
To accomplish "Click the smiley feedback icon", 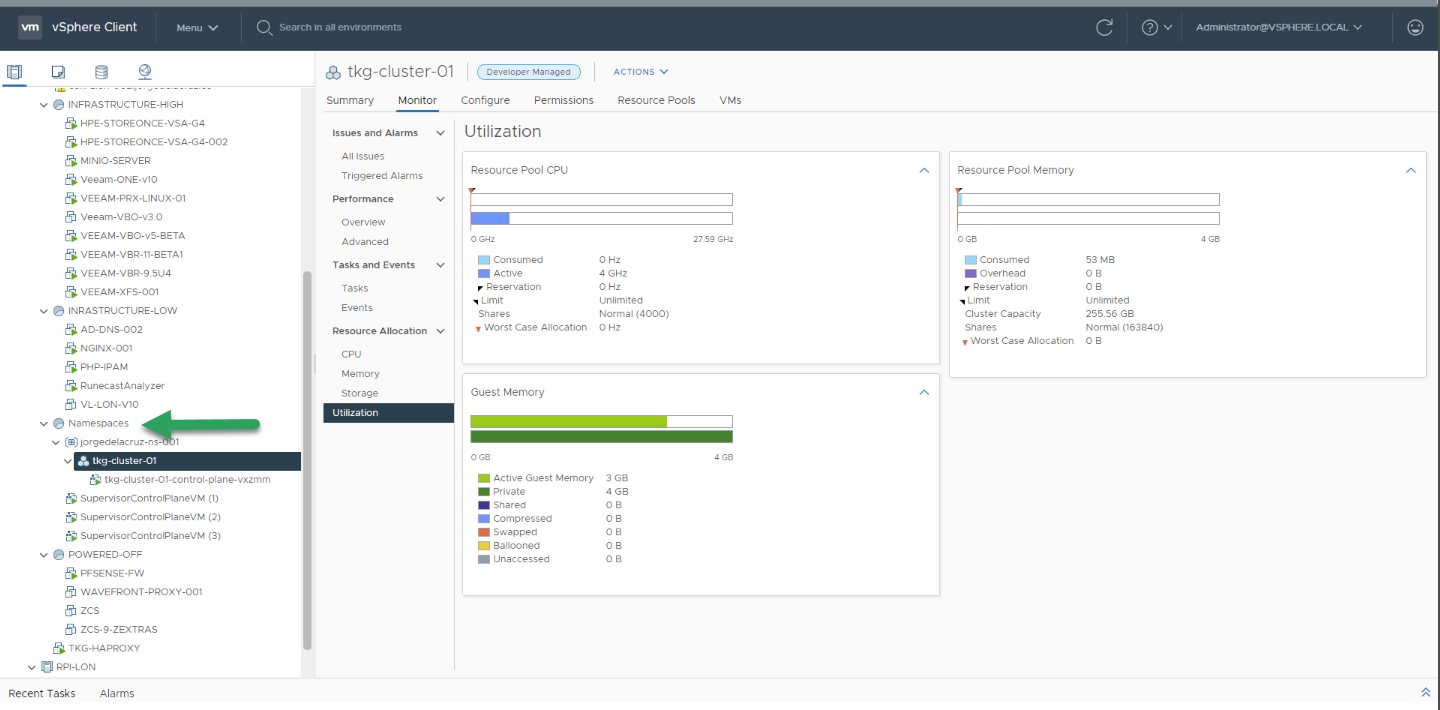I will pyautogui.click(x=1415, y=27).
